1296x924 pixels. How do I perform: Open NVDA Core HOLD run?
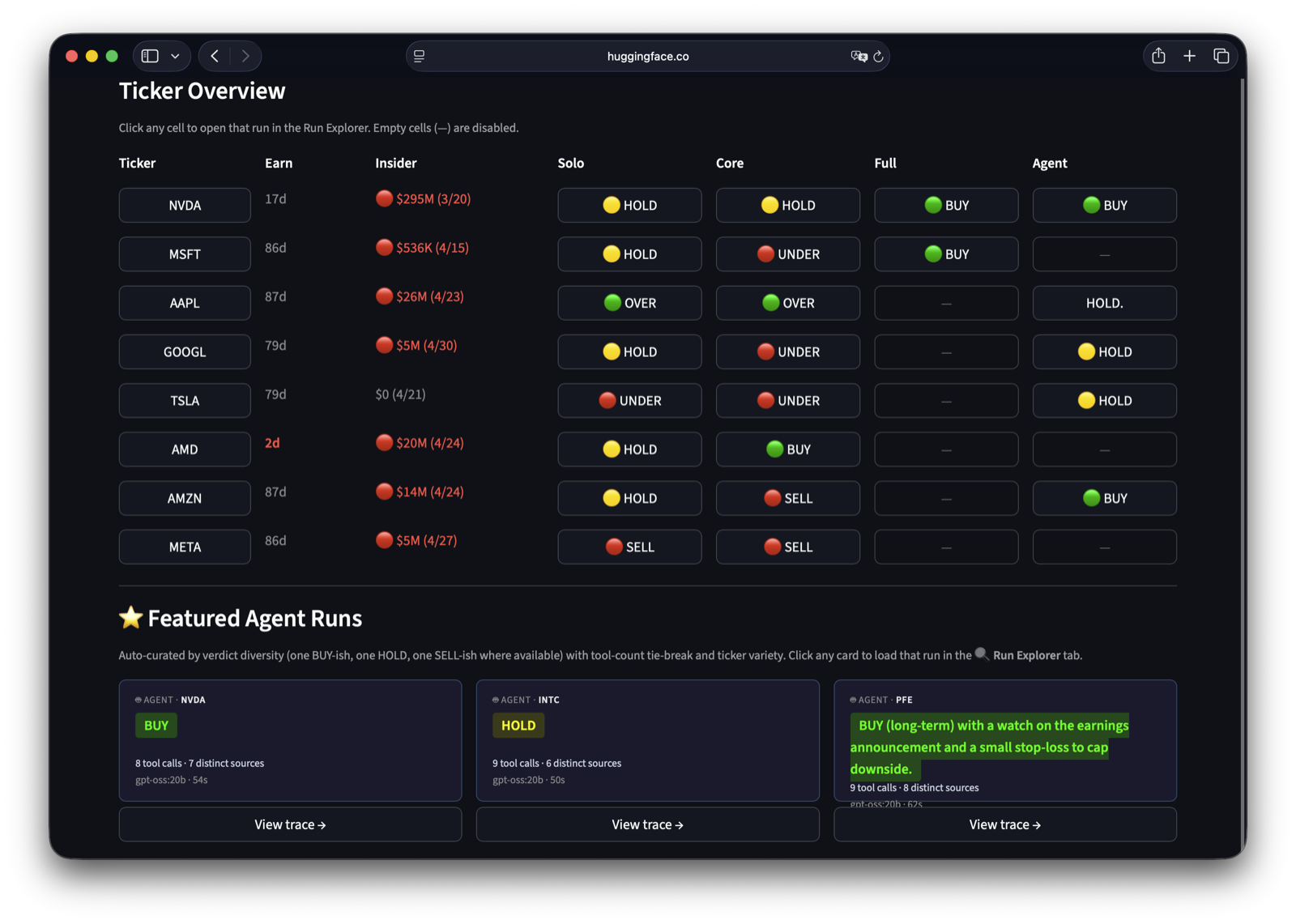(x=788, y=206)
